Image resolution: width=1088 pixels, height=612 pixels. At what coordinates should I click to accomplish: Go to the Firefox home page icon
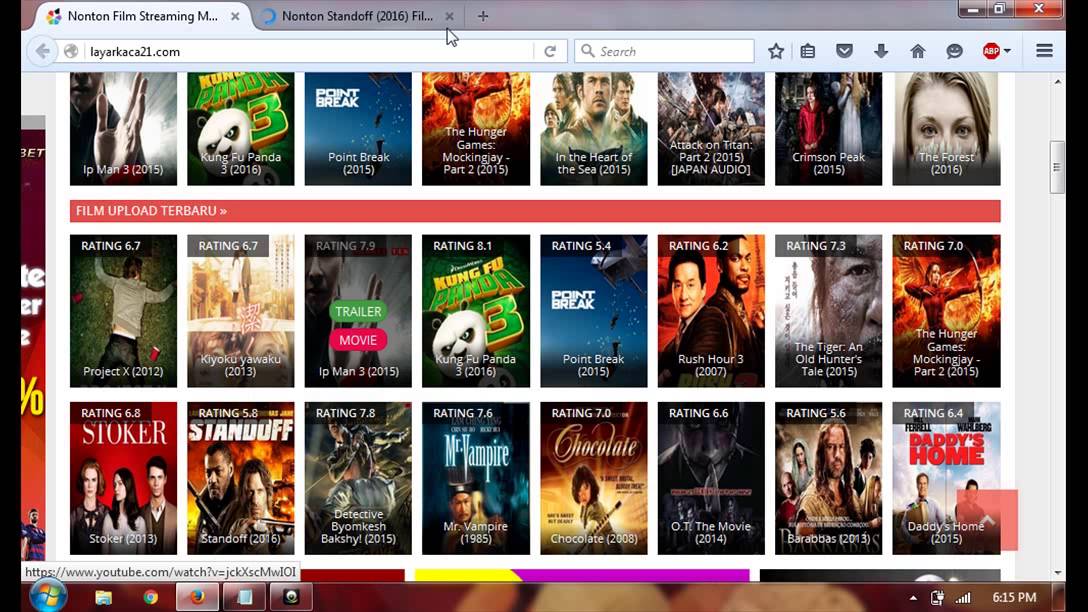(x=918, y=51)
